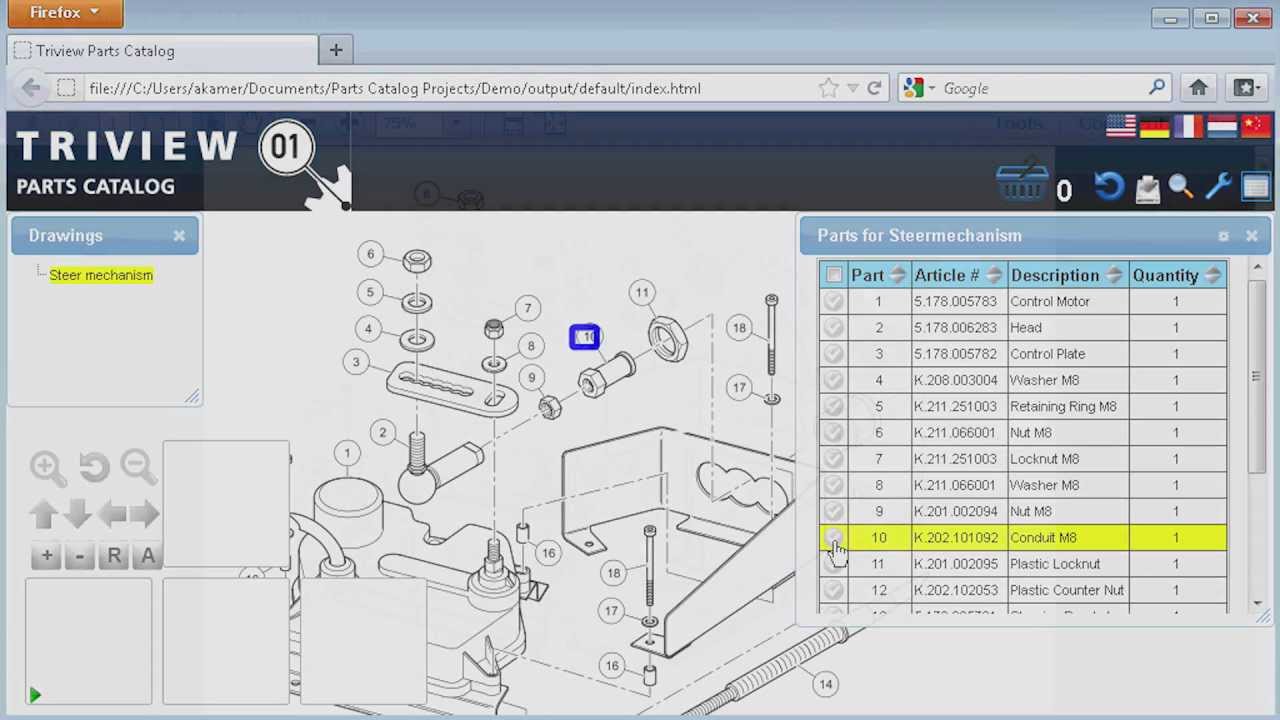Screen dimensions: 1280x720
Task: Click the highlighted part 10 callout in drawing
Action: pos(585,337)
